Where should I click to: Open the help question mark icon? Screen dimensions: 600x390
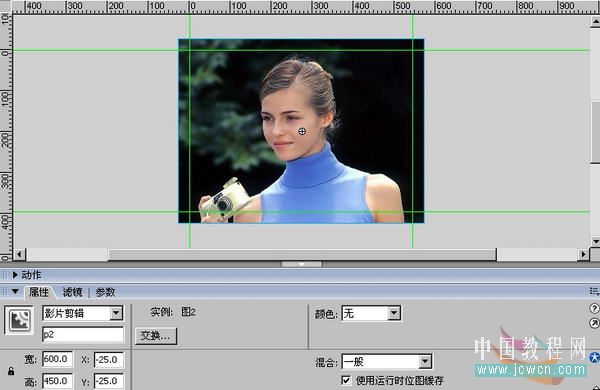coord(594,308)
